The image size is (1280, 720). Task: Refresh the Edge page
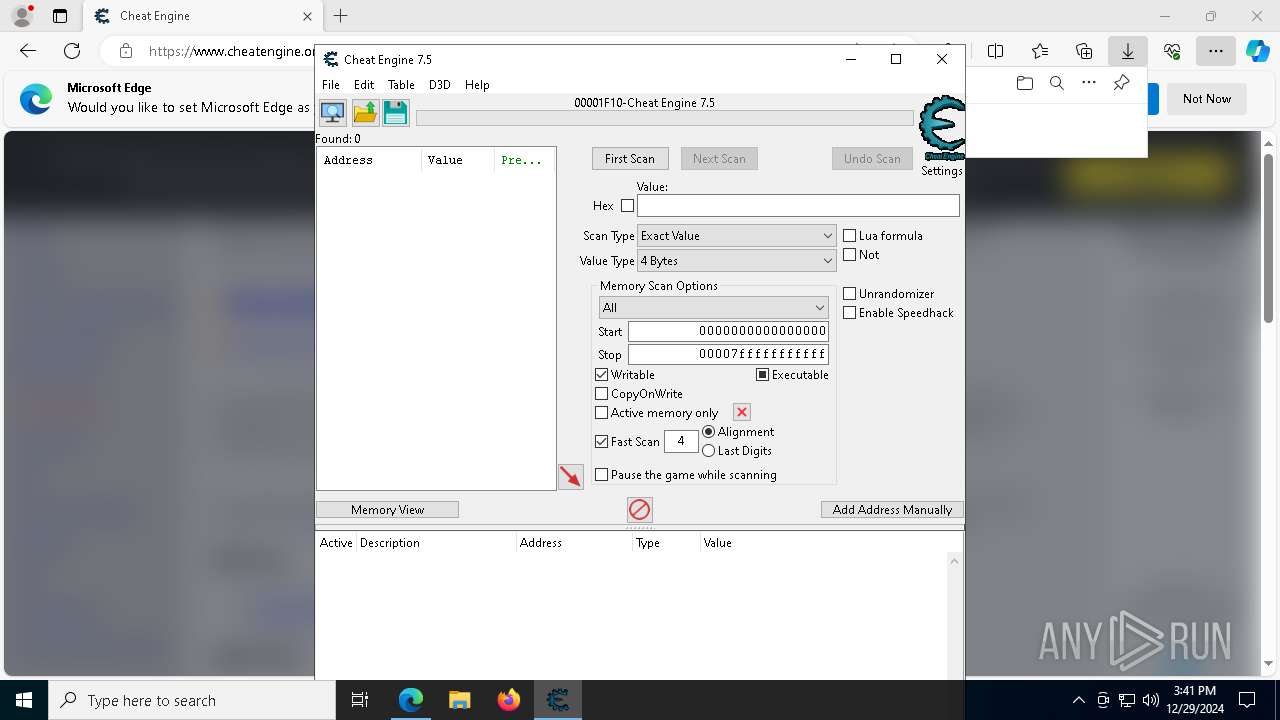[x=72, y=51]
